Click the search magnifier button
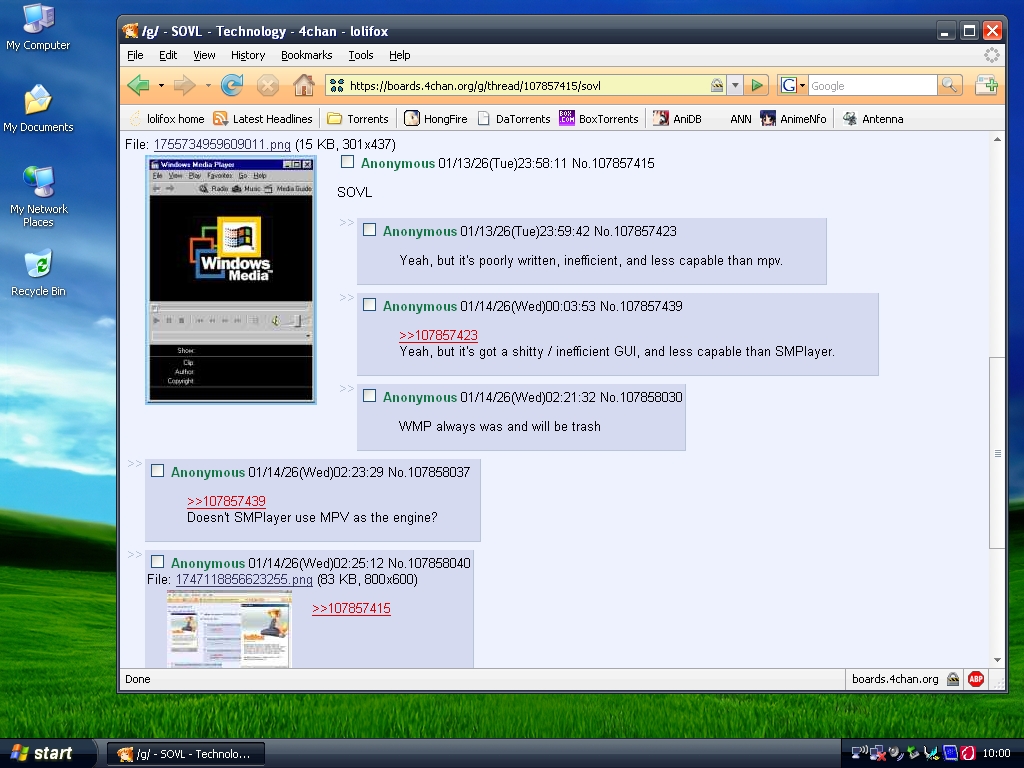The image size is (1024, 768). coord(949,85)
